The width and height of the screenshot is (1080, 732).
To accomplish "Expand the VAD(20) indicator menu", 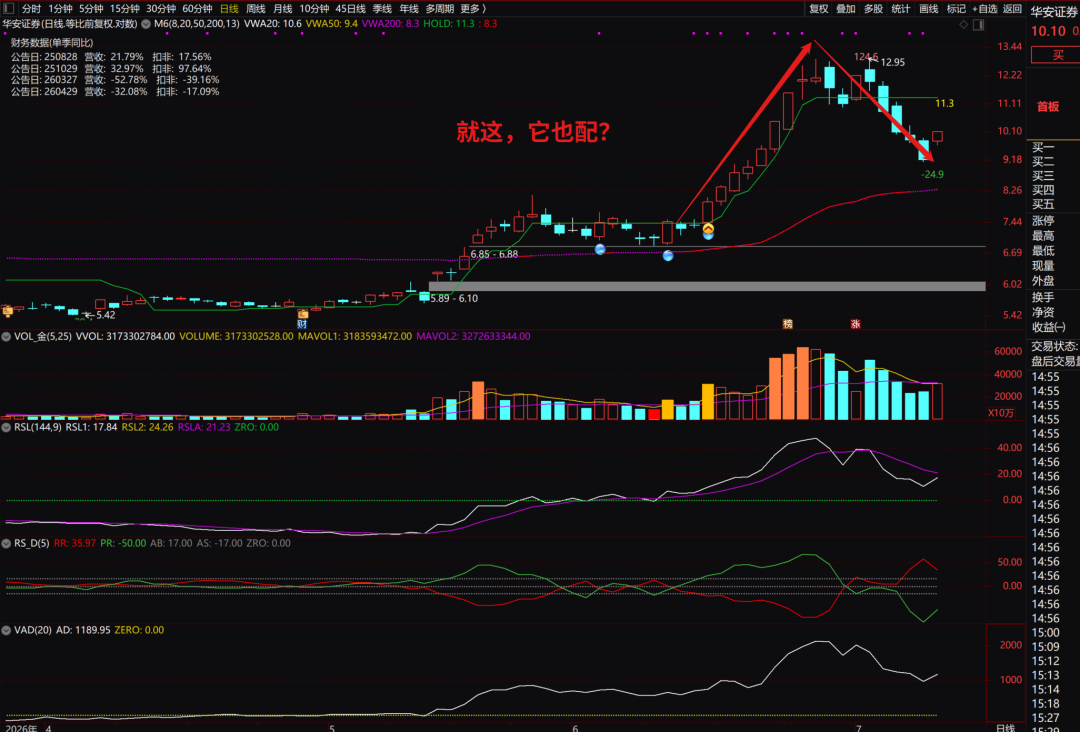I will point(6,630).
